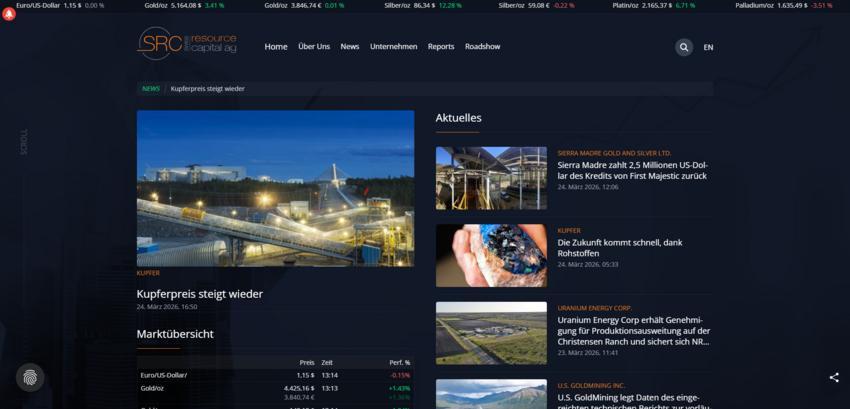Screen dimensions: 850x409
Task: Go to the News menu item
Action: pyautogui.click(x=349, y=47)
